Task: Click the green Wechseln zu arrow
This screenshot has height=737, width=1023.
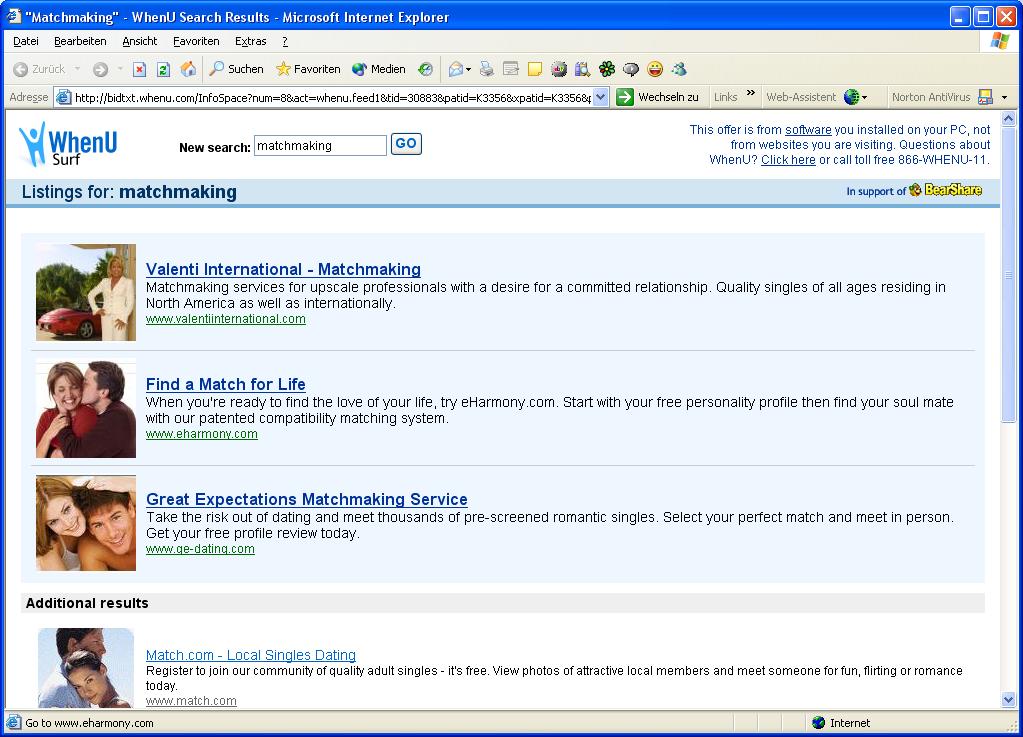Action: click(625, 97)
